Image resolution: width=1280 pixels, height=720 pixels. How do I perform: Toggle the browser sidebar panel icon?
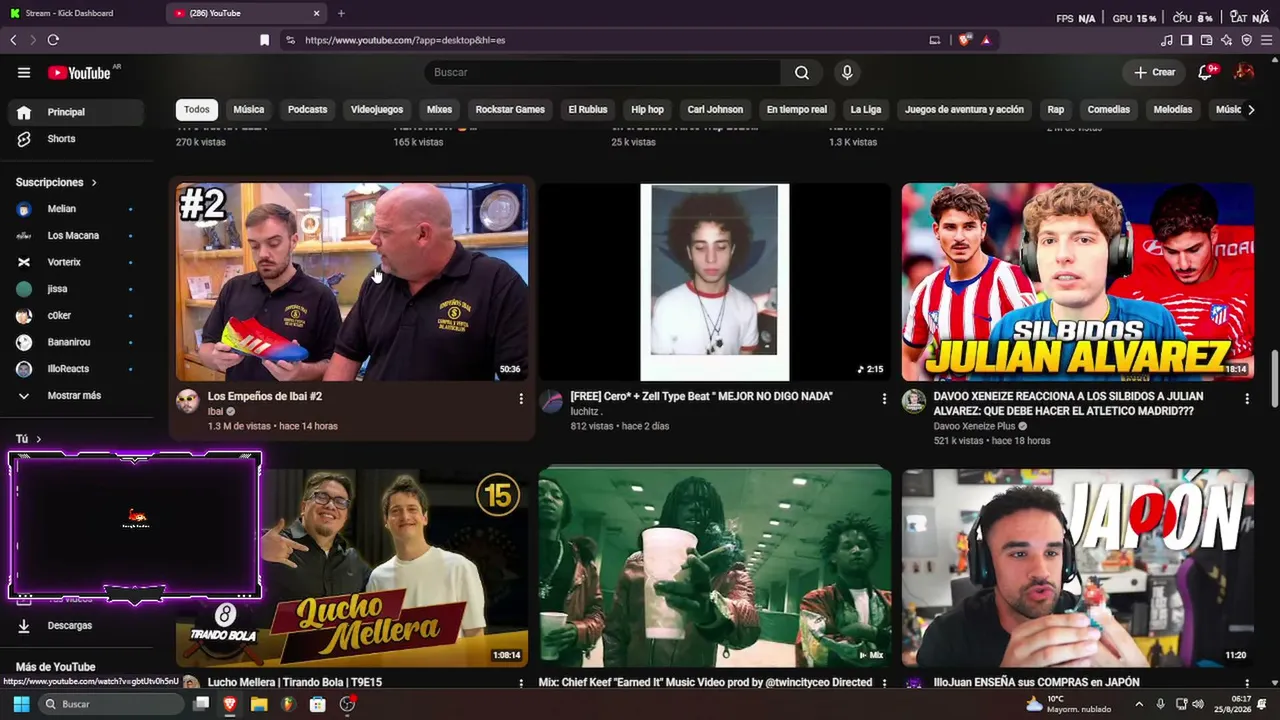pyautogui.click(x=1186, y=40)
